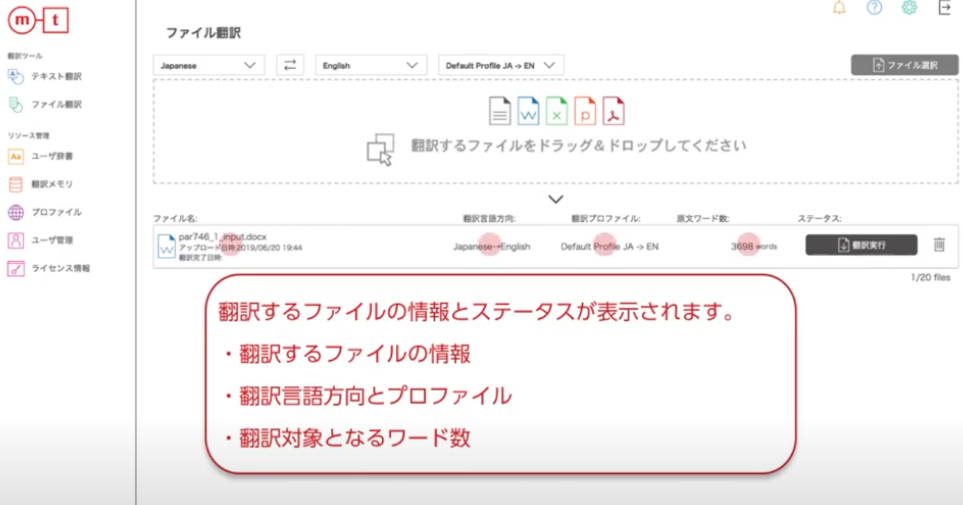The width and height of the screenshot is (963, 505).
Task: Click the 3698 words count
Action: pyautogui.click(x=754, y=246)
